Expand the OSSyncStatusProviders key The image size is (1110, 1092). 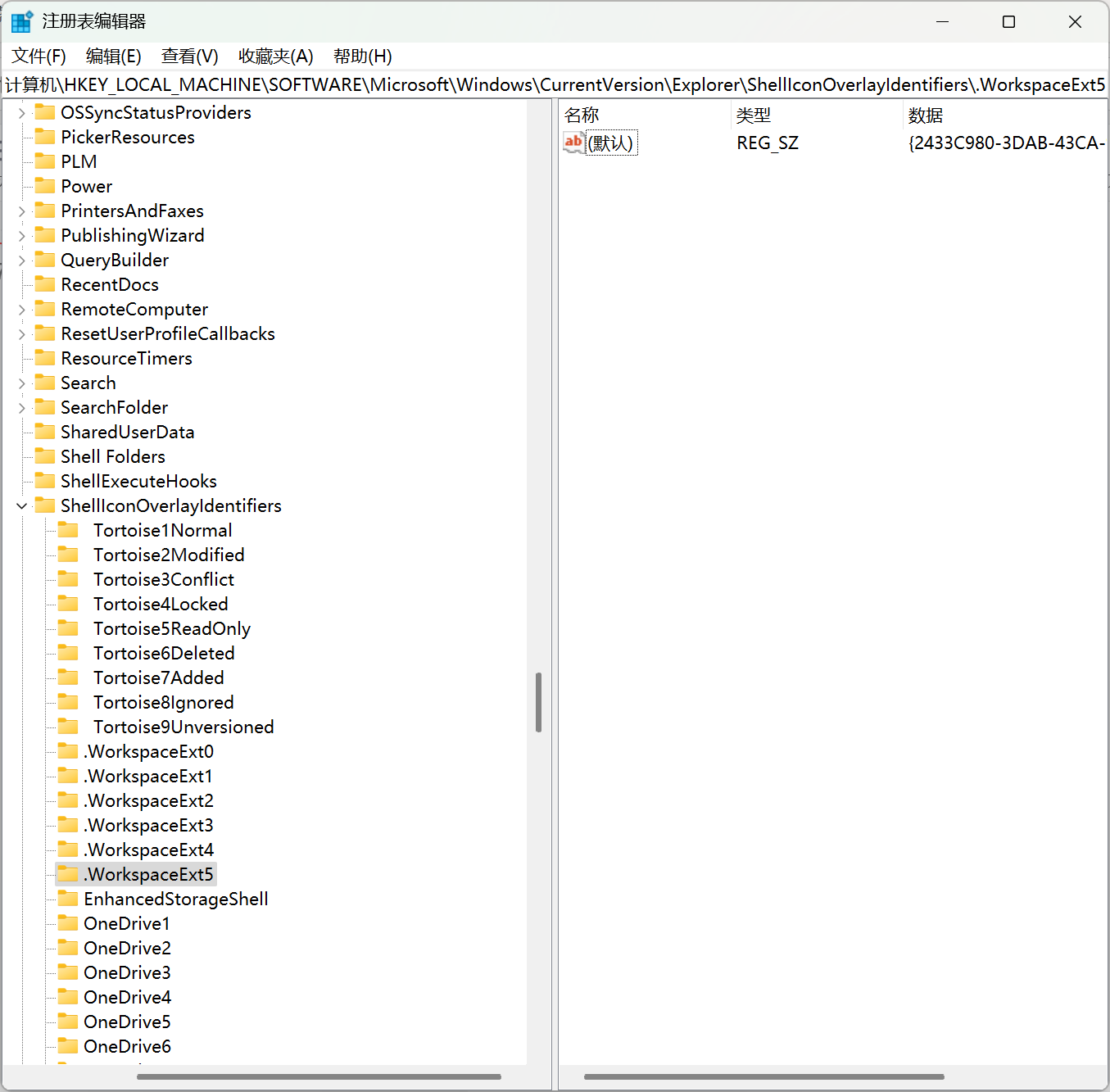coord(22,113)
